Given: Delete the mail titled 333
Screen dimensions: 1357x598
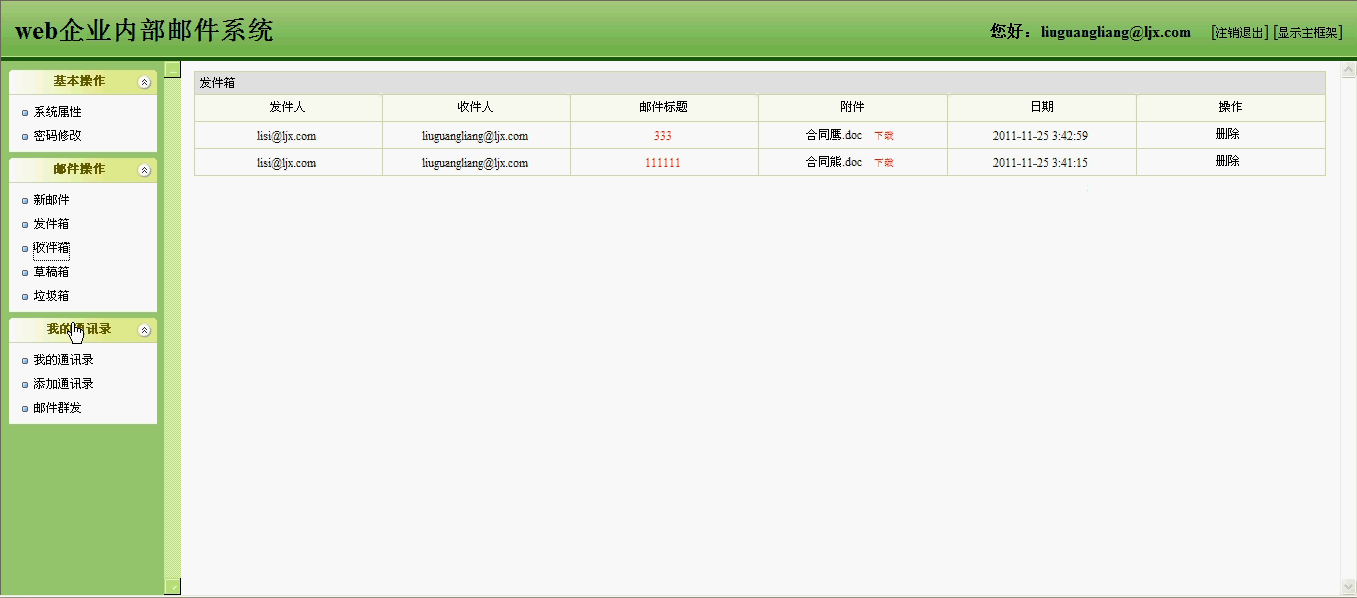Looking at the screenshot, I should [x=1228, y=134].
